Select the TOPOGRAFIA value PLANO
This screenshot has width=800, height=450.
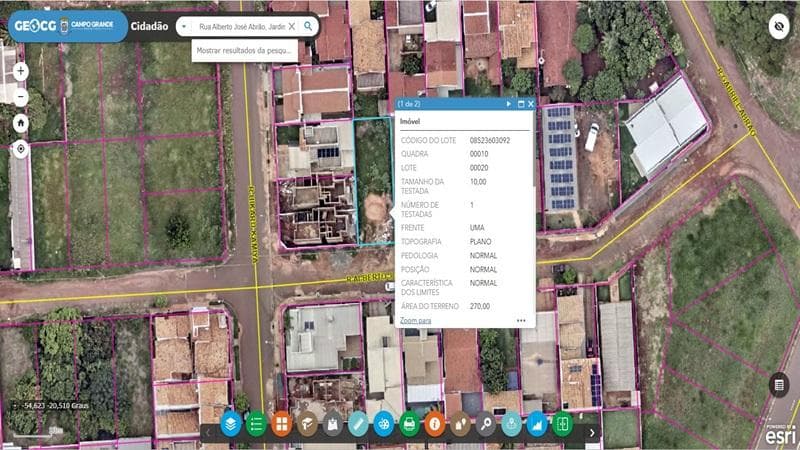point(481,241)
